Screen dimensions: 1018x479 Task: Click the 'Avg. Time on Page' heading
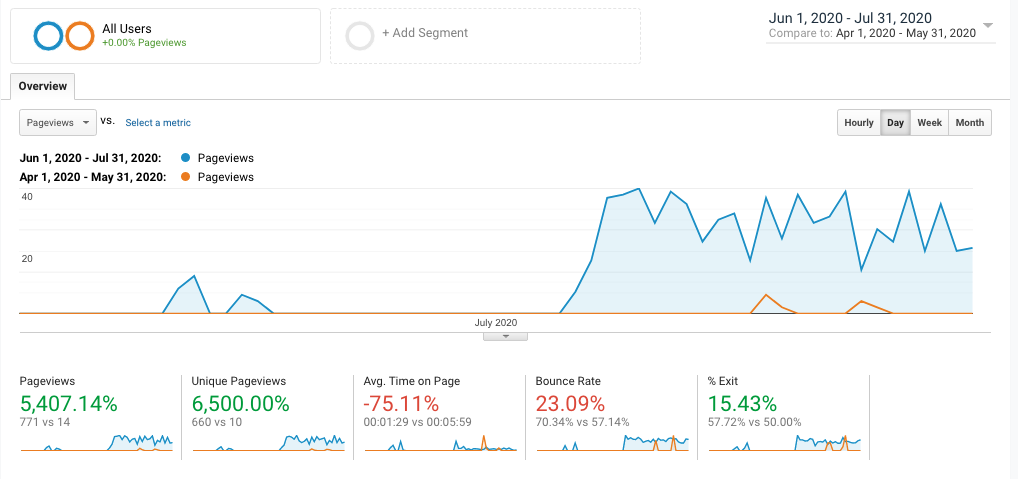[x=412, y=382]
